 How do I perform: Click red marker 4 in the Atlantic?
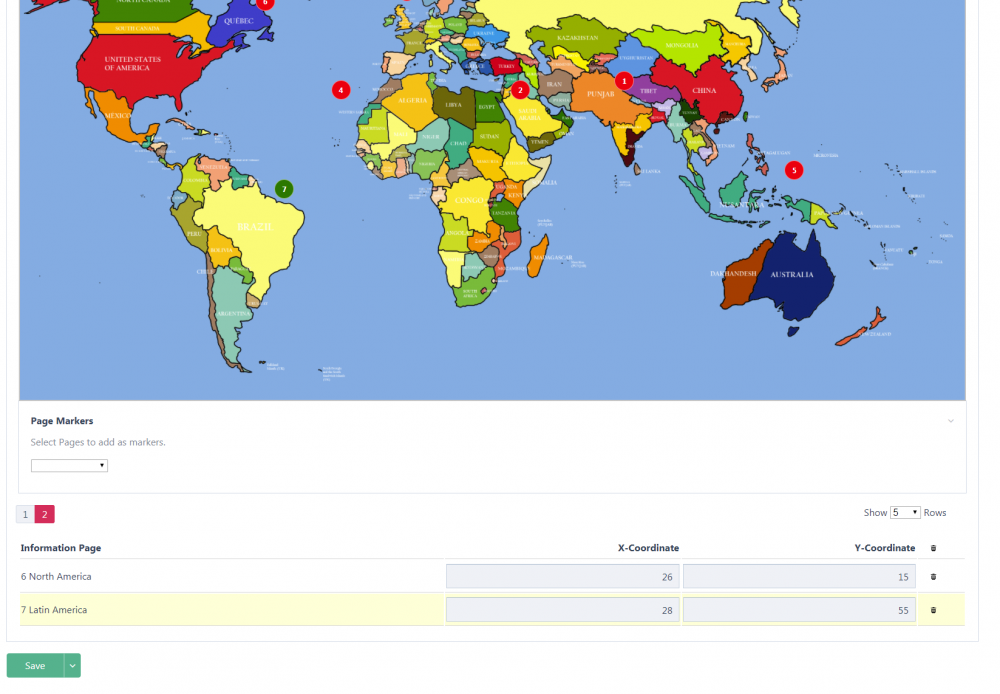click(341, 90)
